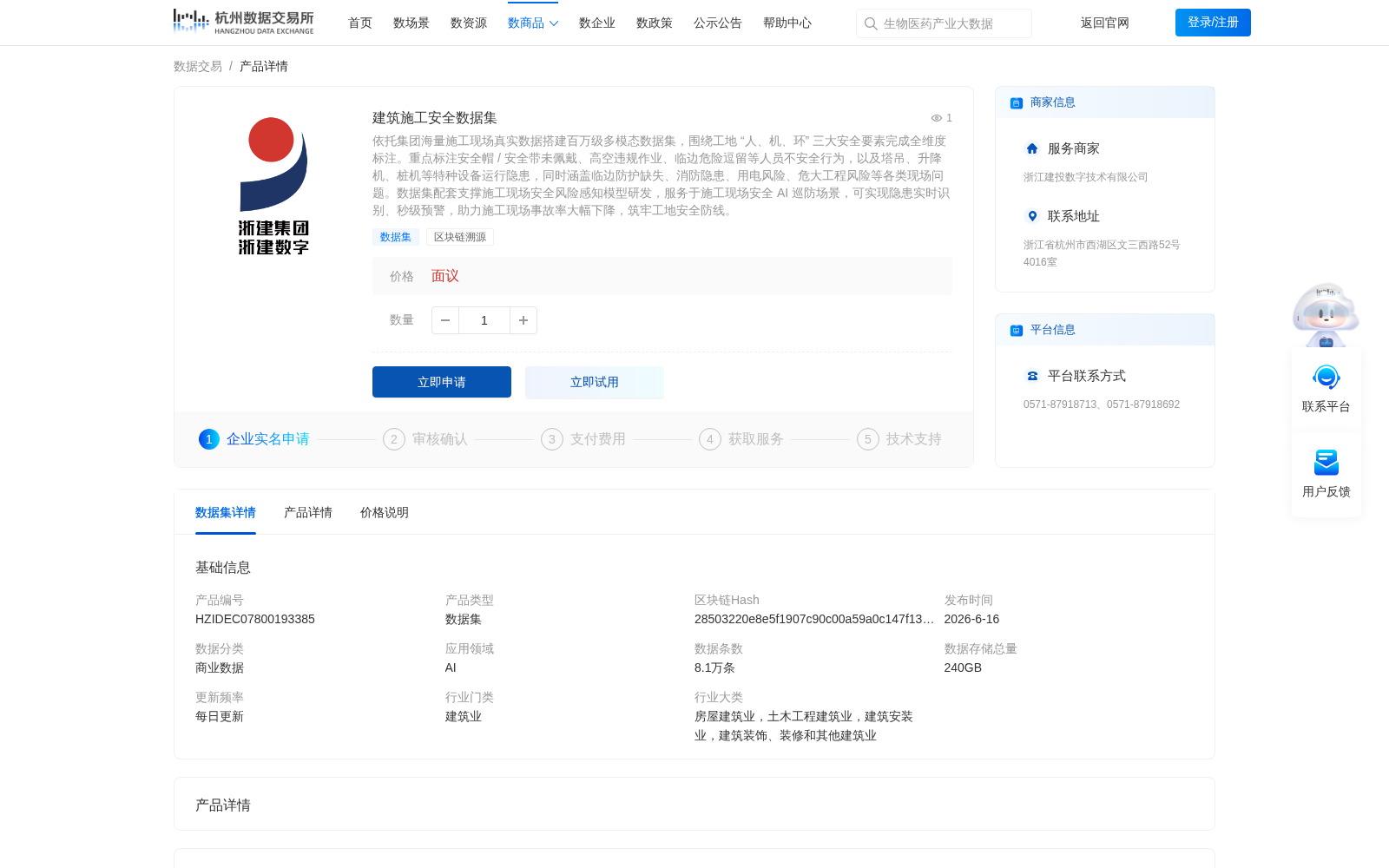
Task: Click the product title 建筑施工安全数据集
Action: click(435, 118)
